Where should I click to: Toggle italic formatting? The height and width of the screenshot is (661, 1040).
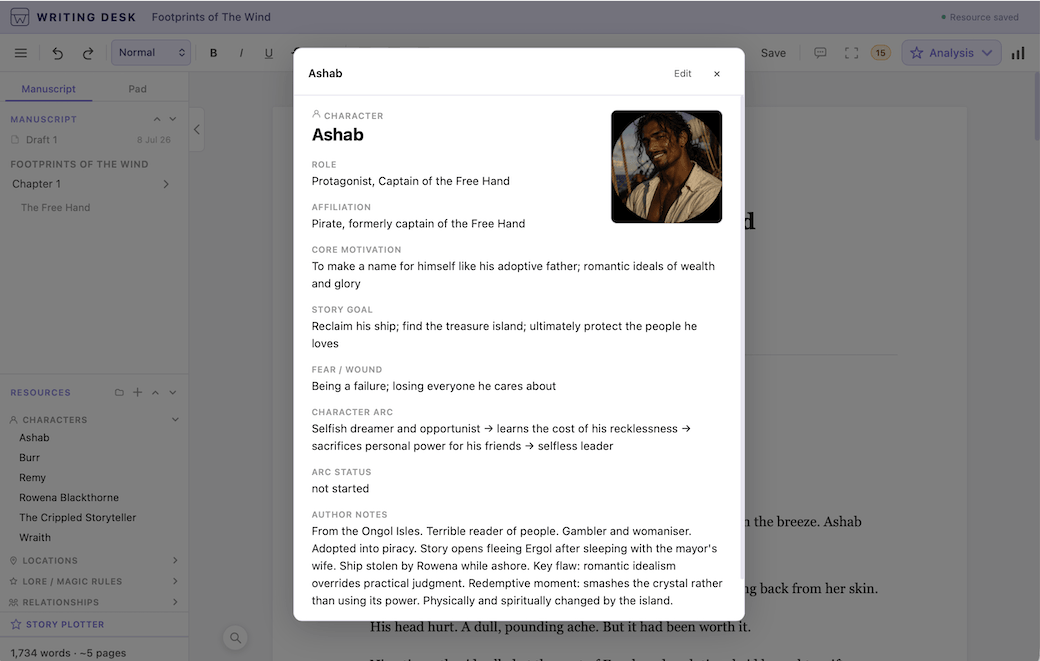[x=241, y=53]
